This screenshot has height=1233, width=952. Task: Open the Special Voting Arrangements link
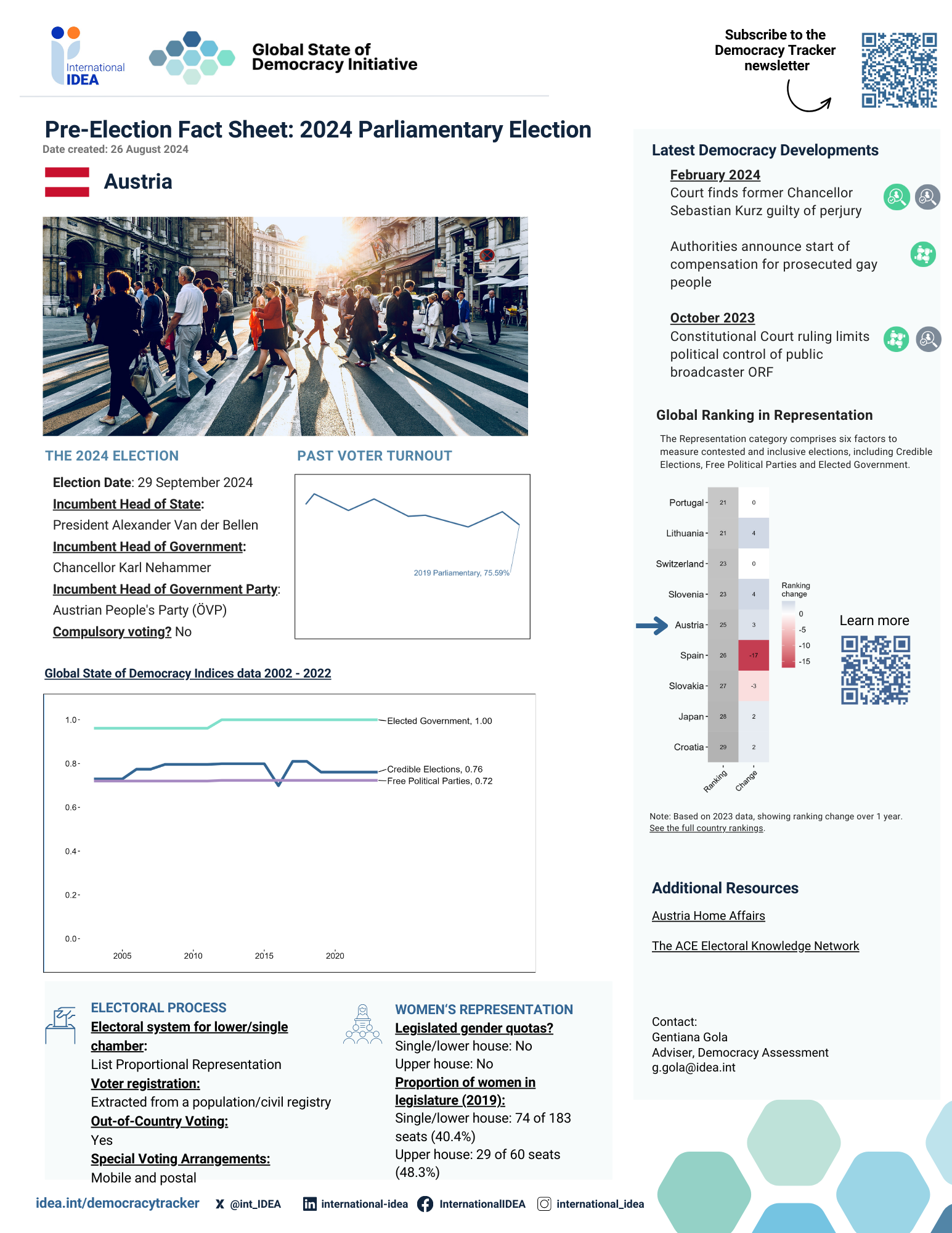click(181, 1159)
